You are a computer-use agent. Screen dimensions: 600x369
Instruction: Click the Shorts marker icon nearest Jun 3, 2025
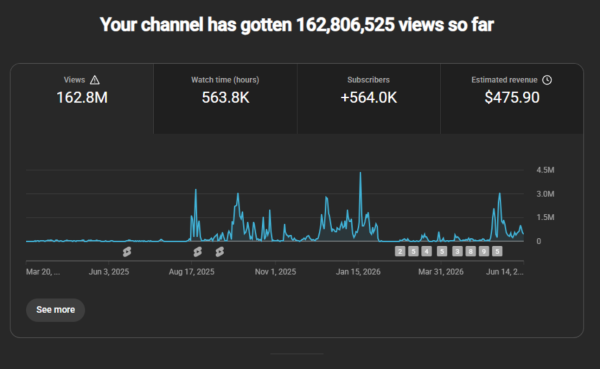(x=127, y=251)
